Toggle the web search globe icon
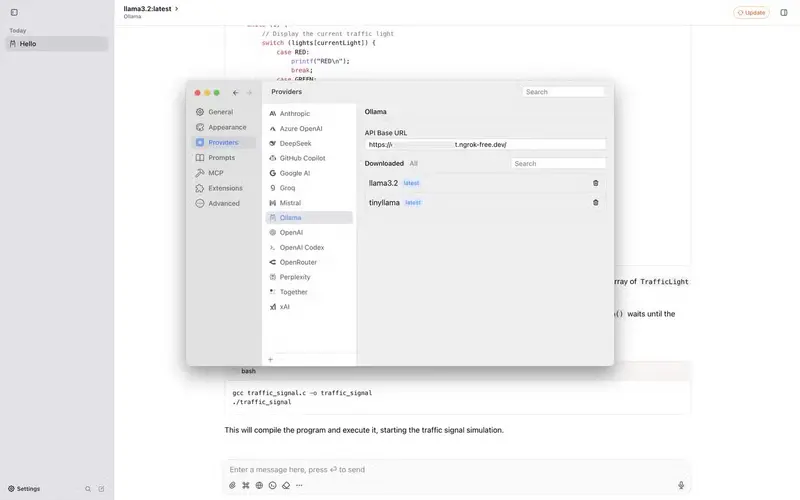The image size is (800, 500). coord(259,485)
